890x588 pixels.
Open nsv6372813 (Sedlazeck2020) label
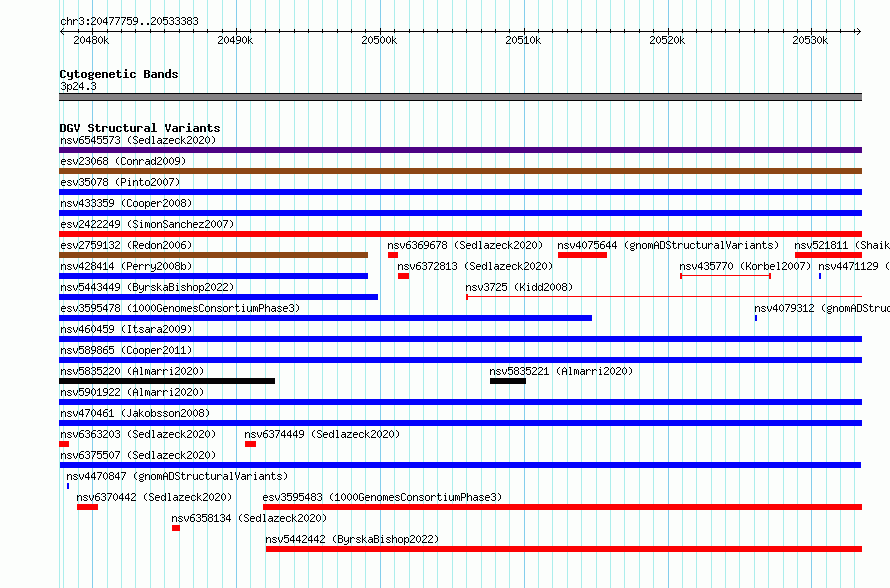475,266
